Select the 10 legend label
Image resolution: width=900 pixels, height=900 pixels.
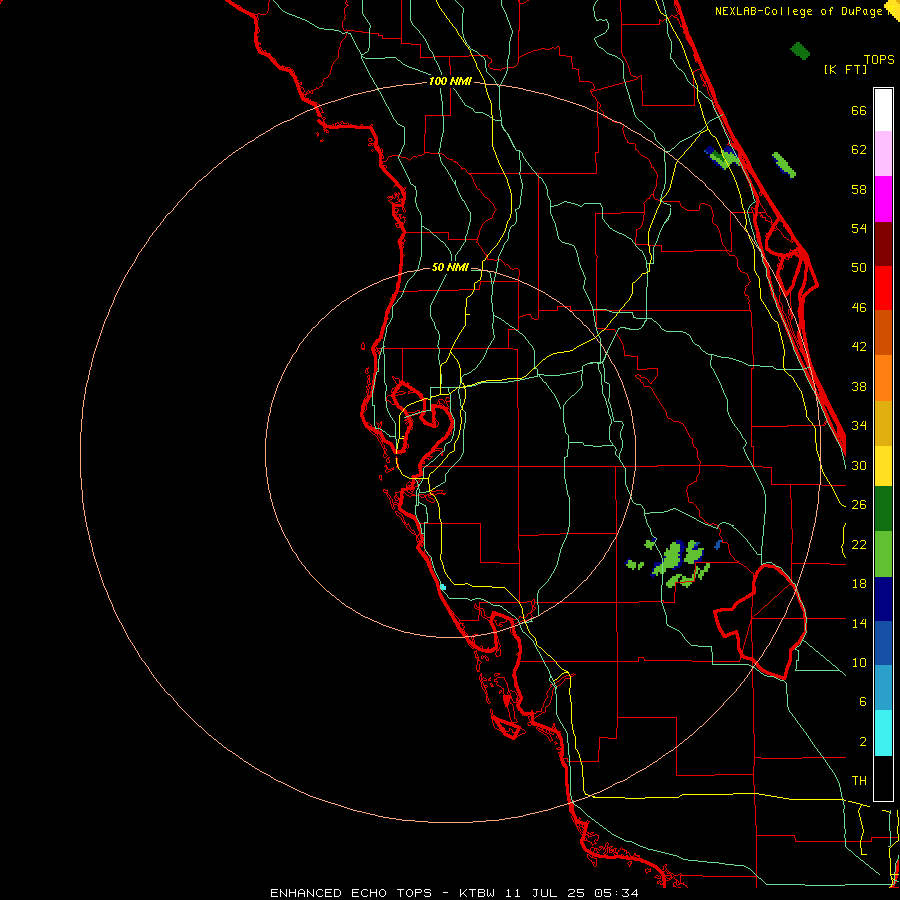click(859, 663)
